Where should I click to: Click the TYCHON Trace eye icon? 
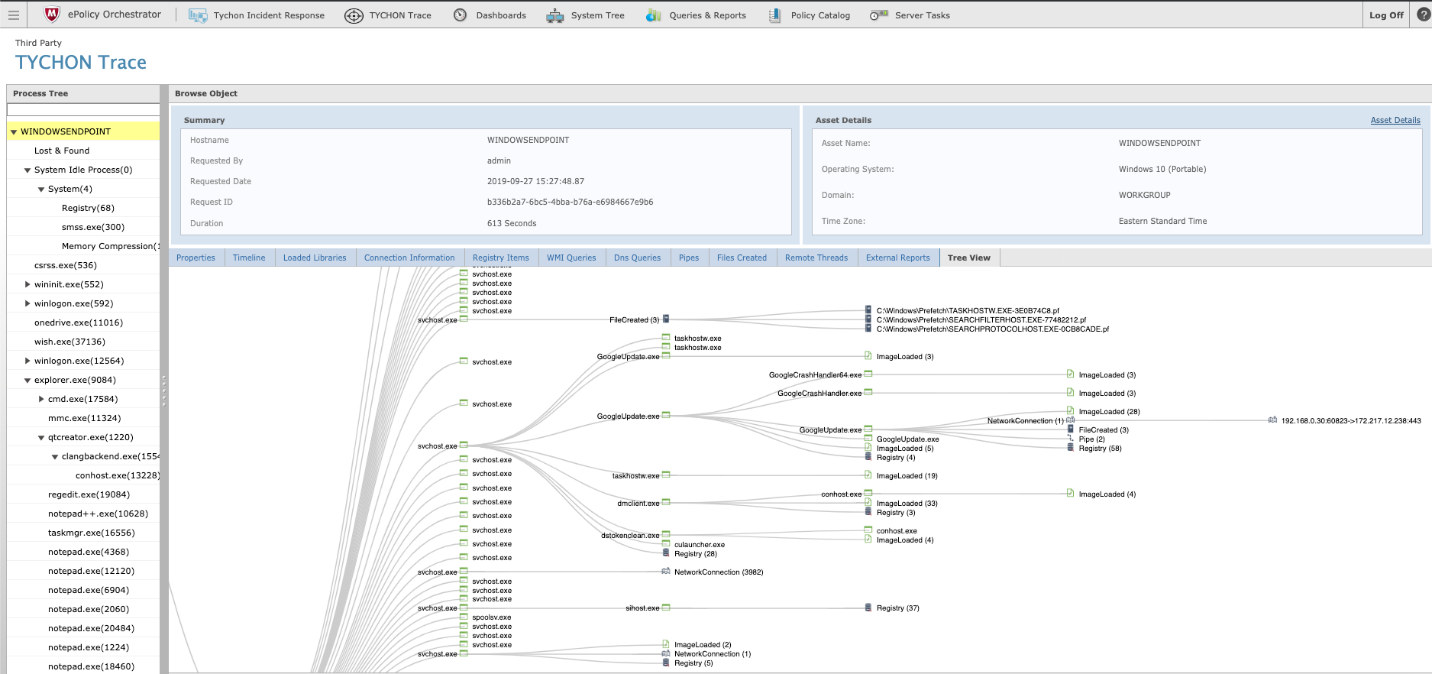[x=353, y=15]
